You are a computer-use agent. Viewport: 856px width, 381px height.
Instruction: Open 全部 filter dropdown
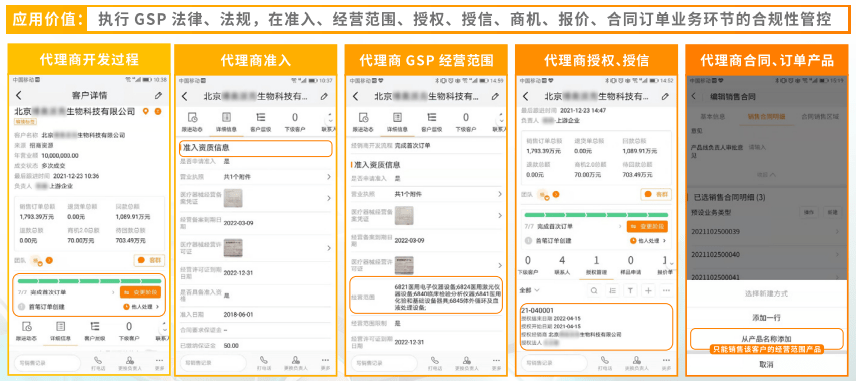pos(529,290)
